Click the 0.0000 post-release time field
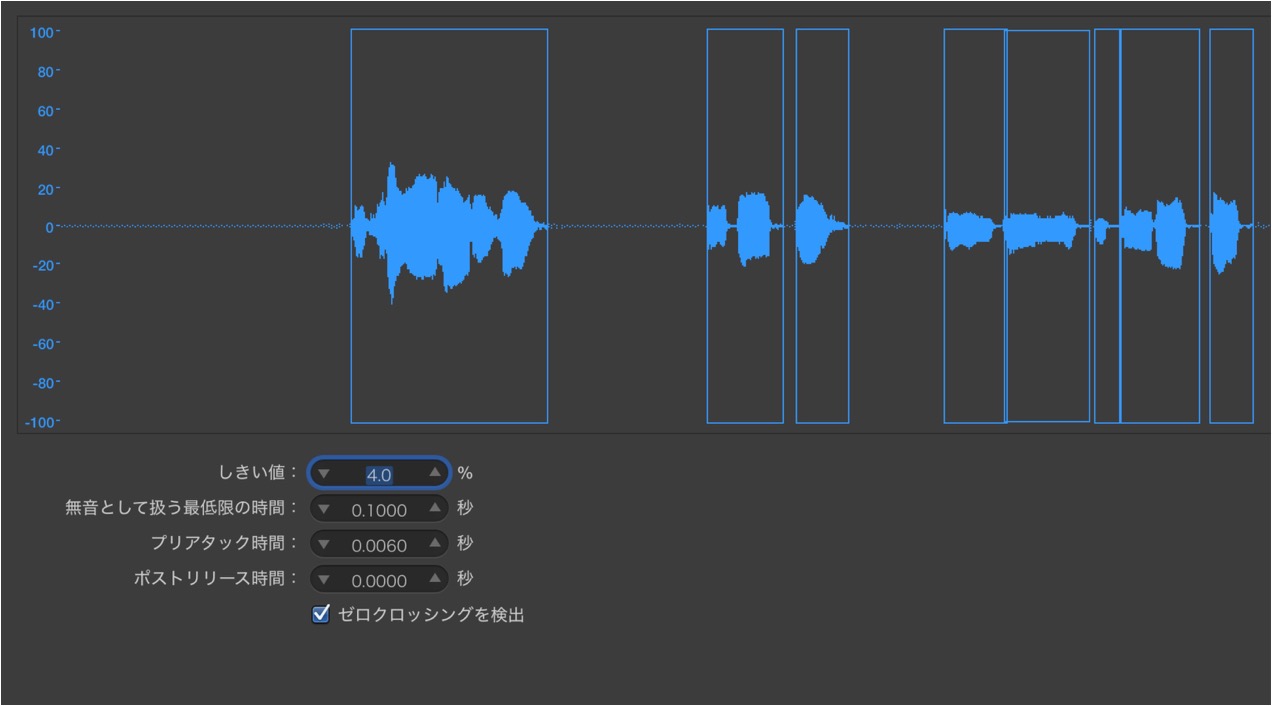Viewport: 1272px width, 706px height. [x=379, y=580]
